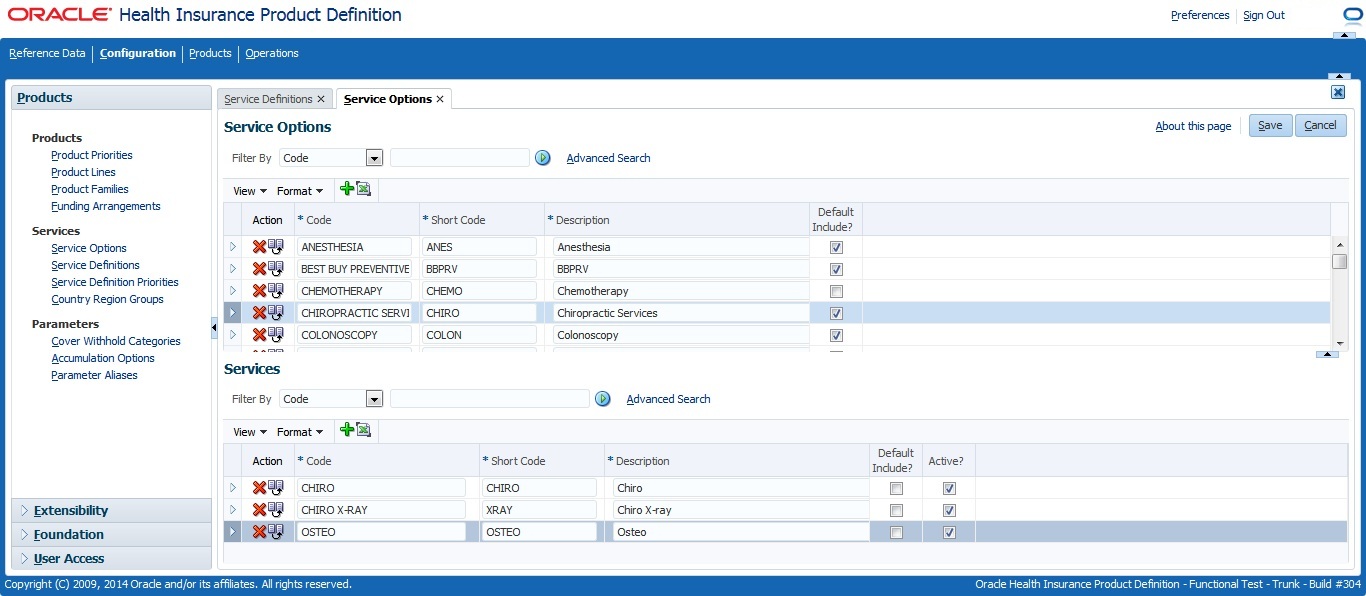The width and height of the screenshot is (1366, 596).
Task: Click the Service Options filter text field
Action: pyautogui.click(x=459, y=158)
